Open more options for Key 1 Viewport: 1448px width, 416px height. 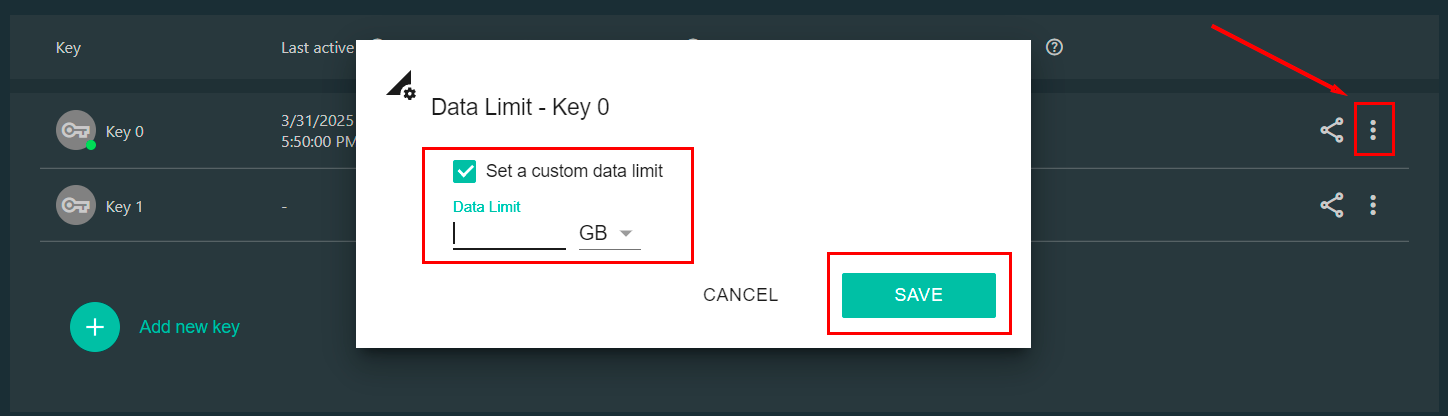pos(1373,205)
